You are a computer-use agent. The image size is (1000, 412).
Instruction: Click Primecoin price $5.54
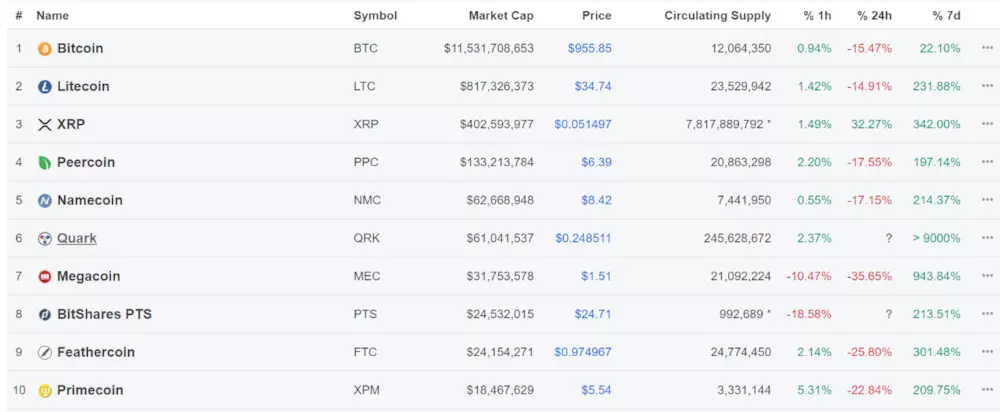coord(596,390)
